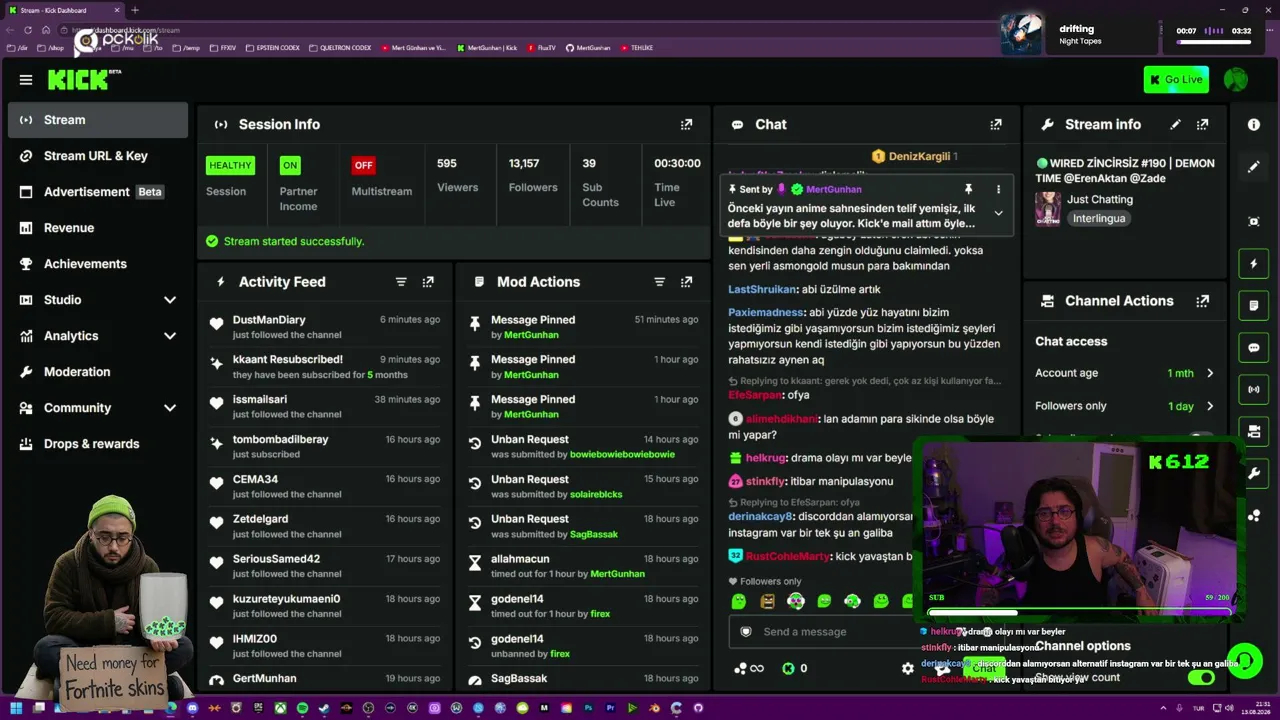
Task: Toggle the wrench icon in right sidebar
Action: coord(1254,472)
